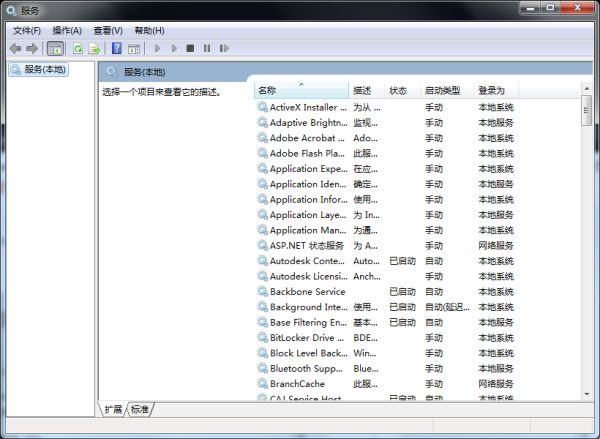Viewport: 600px width, 439px height.
Task: Click the Refresh toolbar icon
Action: 77,48
